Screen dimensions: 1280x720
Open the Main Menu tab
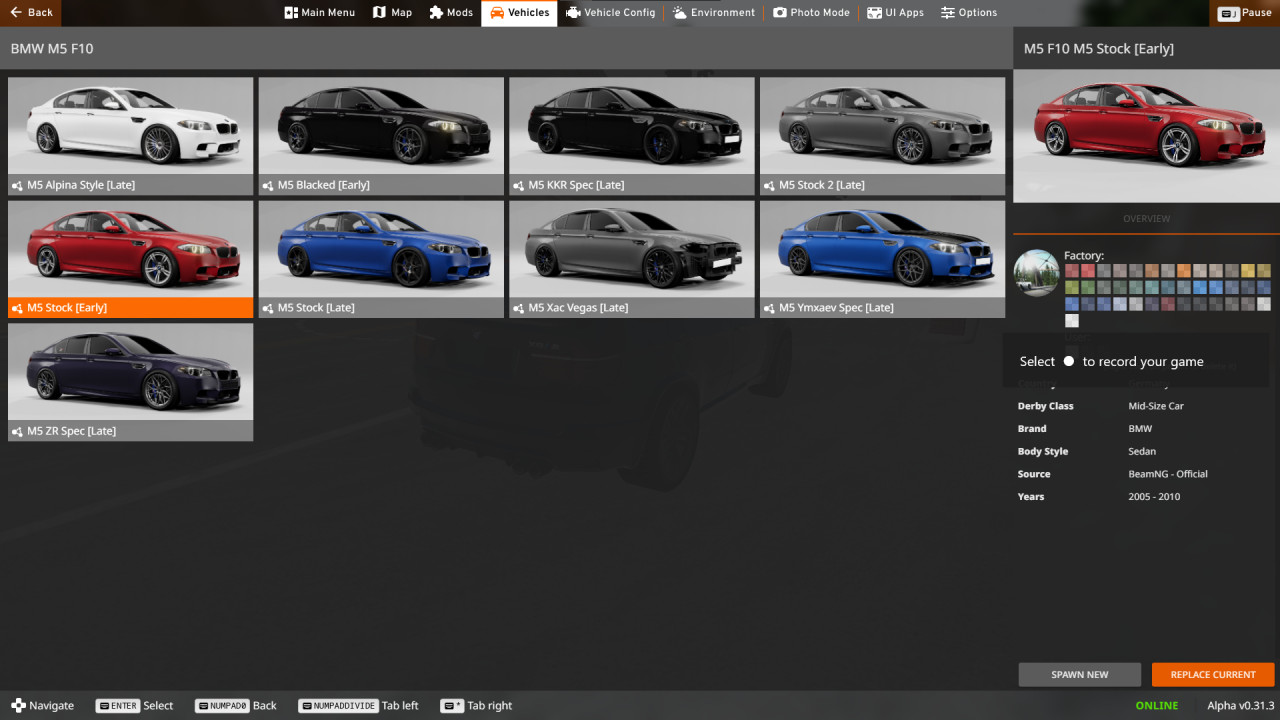click(x=320, y=12)
